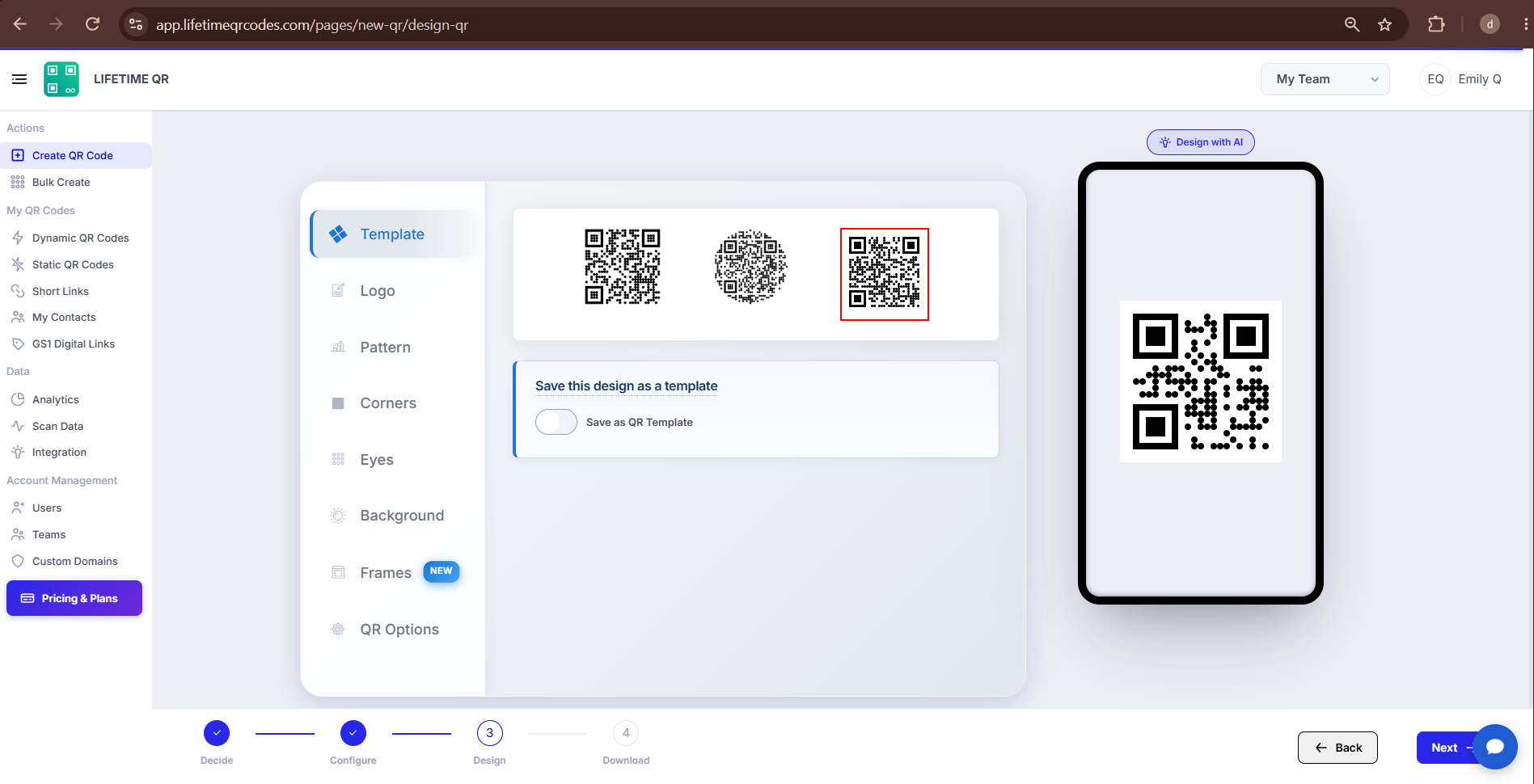Viewport: 1534px width, 784px height.
Task: Click the browser back arrow
Action: [x=20, y=24]
